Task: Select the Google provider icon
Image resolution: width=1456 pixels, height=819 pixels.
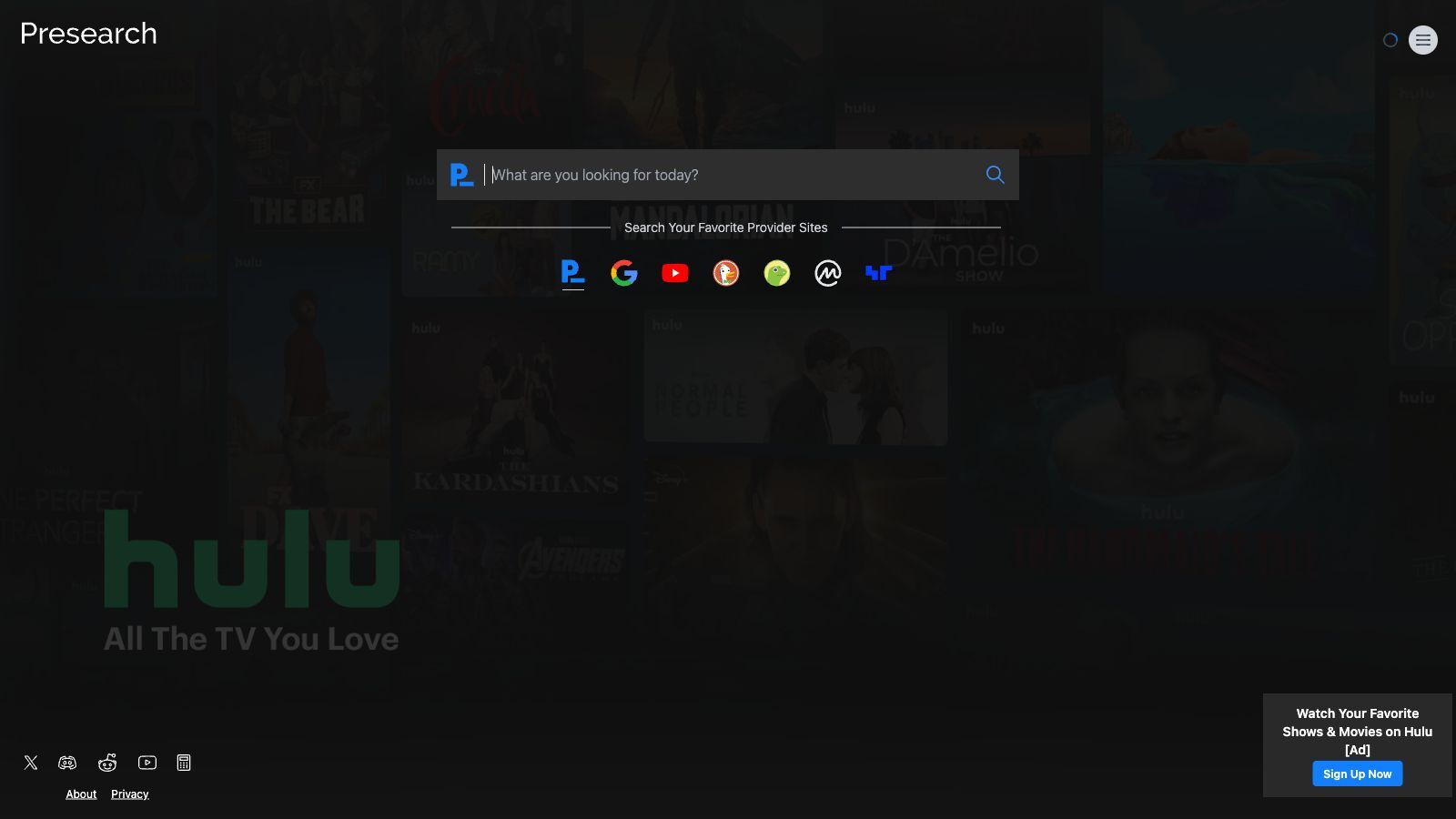Action: (x=623, y=272)
